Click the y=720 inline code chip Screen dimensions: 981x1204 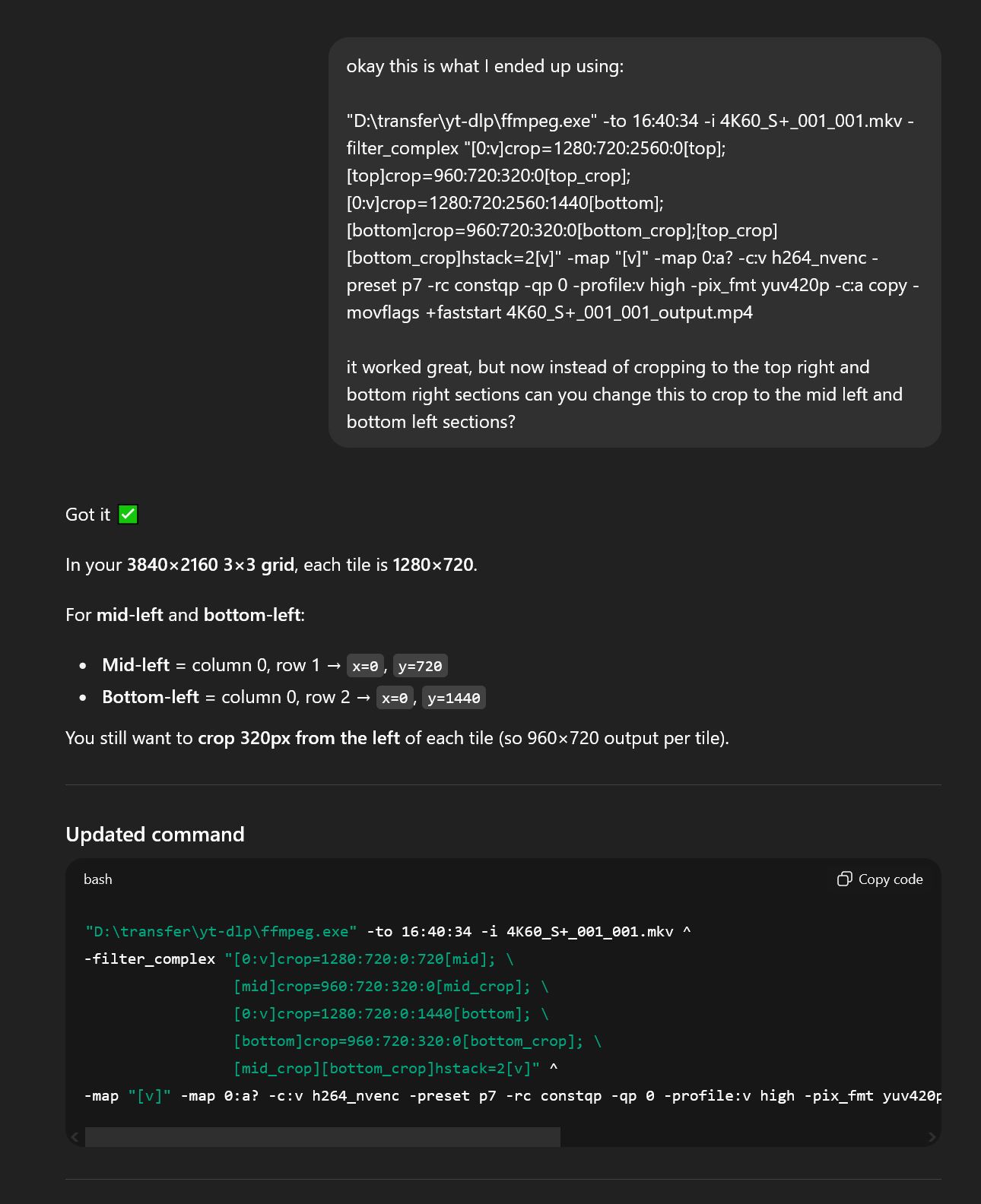click(420, 666)
